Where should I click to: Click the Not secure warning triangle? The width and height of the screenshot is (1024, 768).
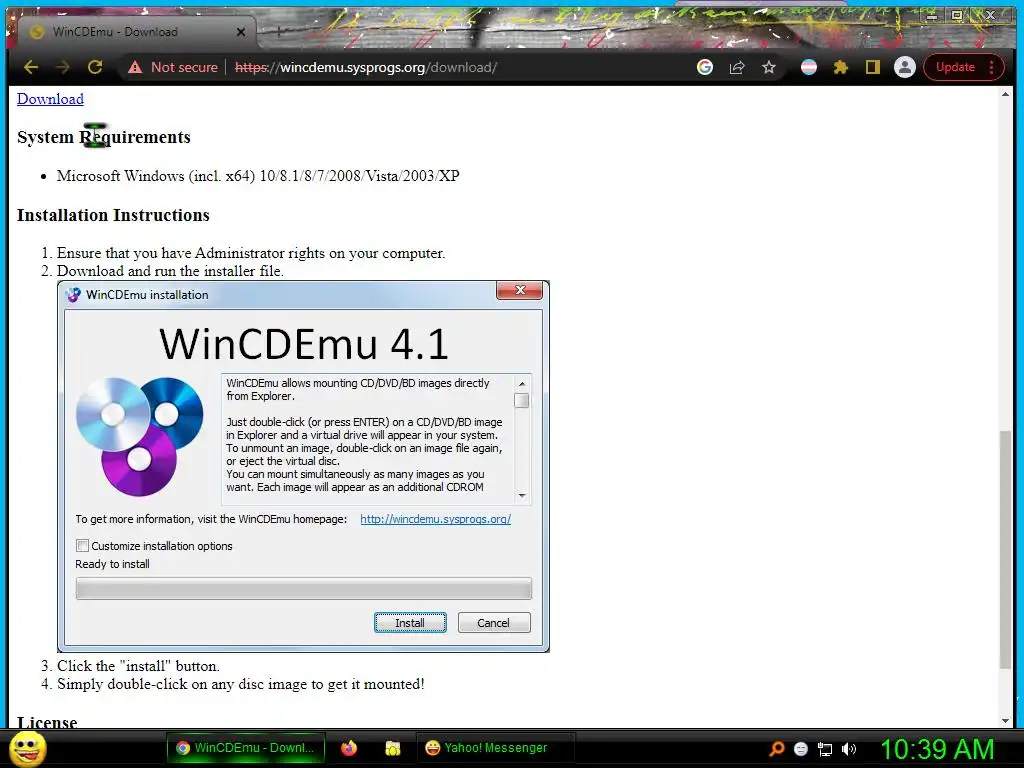coord(135,67)
